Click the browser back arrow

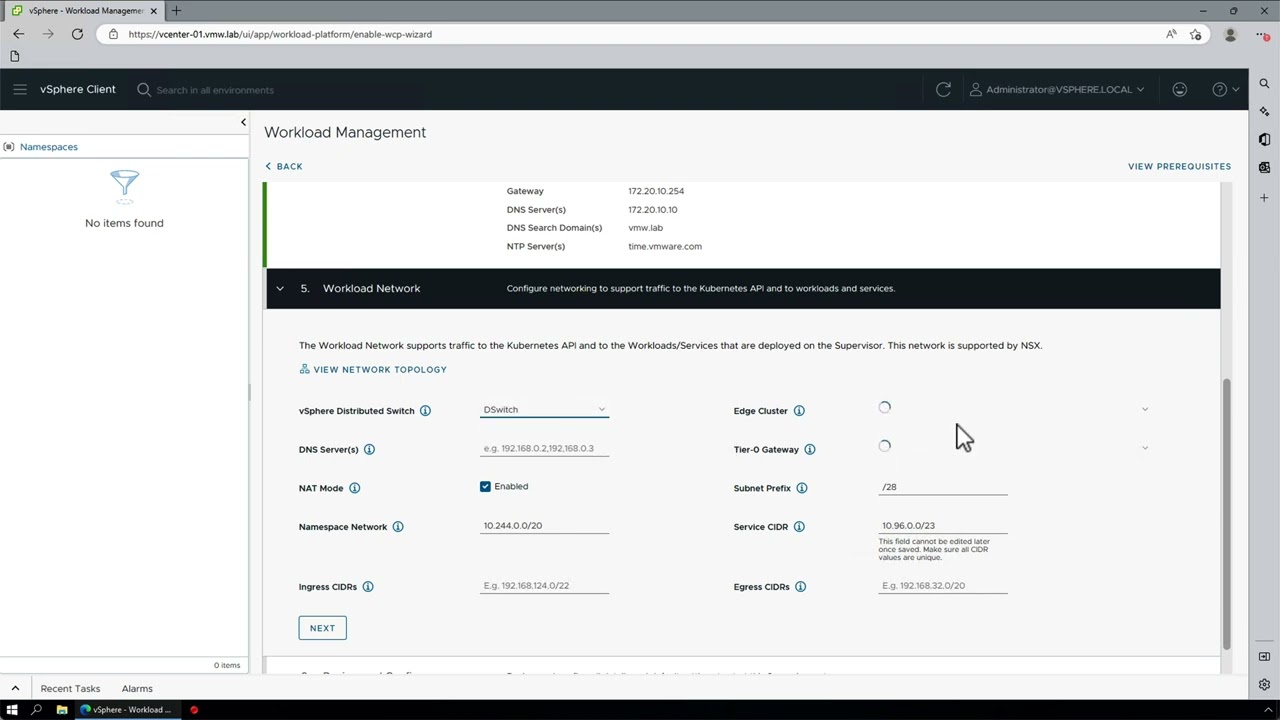tap(18, 34)
